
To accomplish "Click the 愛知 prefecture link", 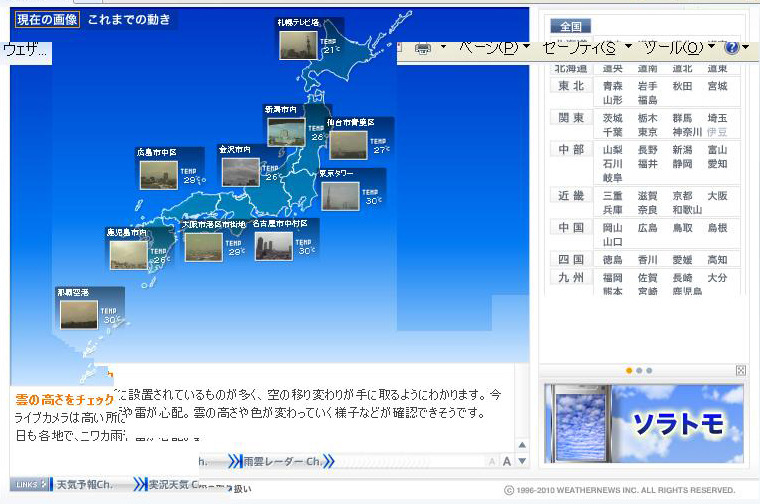I will coord(717,164).
